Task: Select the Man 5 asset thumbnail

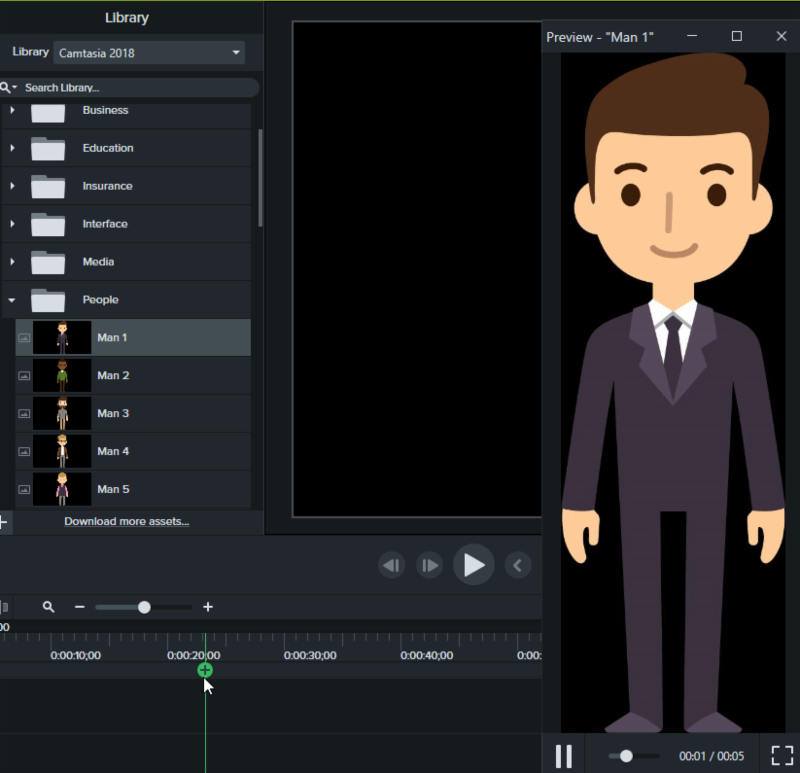Action: (62, 489)
